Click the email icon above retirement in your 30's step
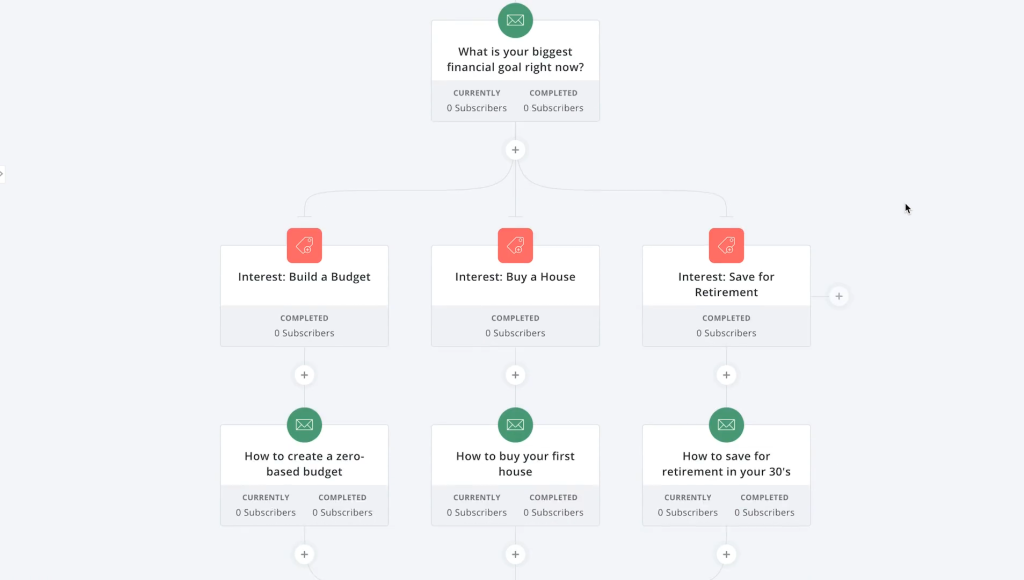 coord(726,424)
